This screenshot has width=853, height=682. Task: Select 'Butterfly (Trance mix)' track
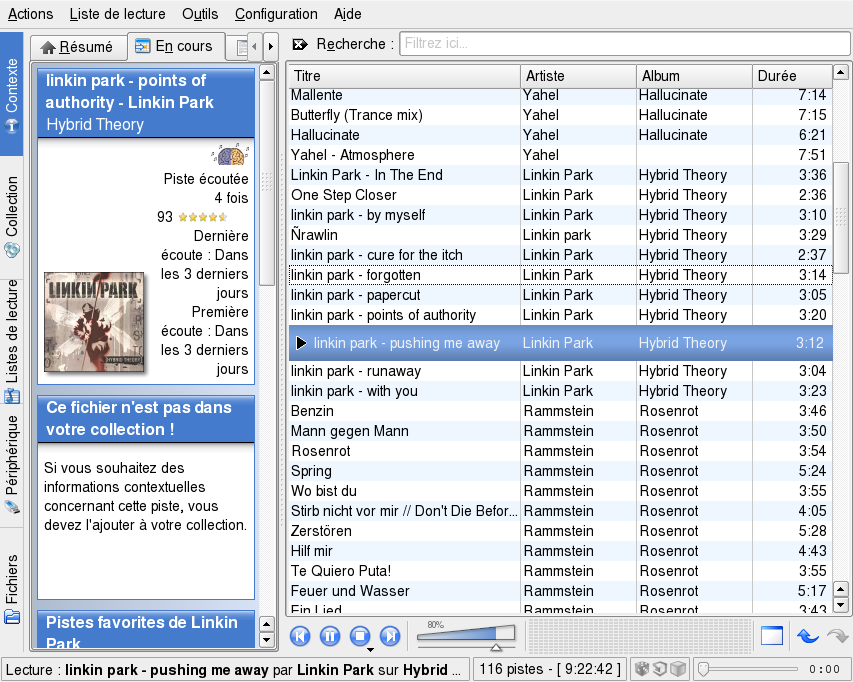[560, 115]
